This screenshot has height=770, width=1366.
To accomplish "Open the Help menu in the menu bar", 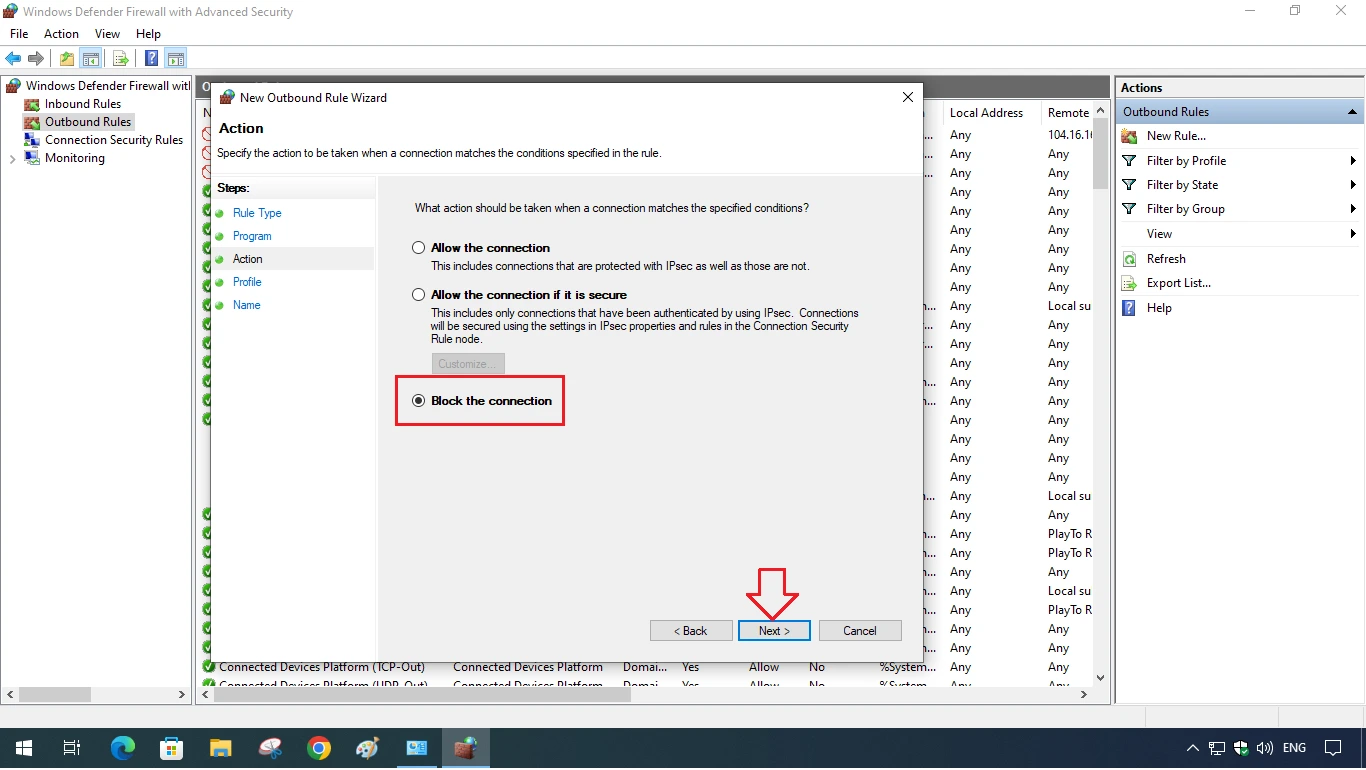I will click(x=148, y=34).
